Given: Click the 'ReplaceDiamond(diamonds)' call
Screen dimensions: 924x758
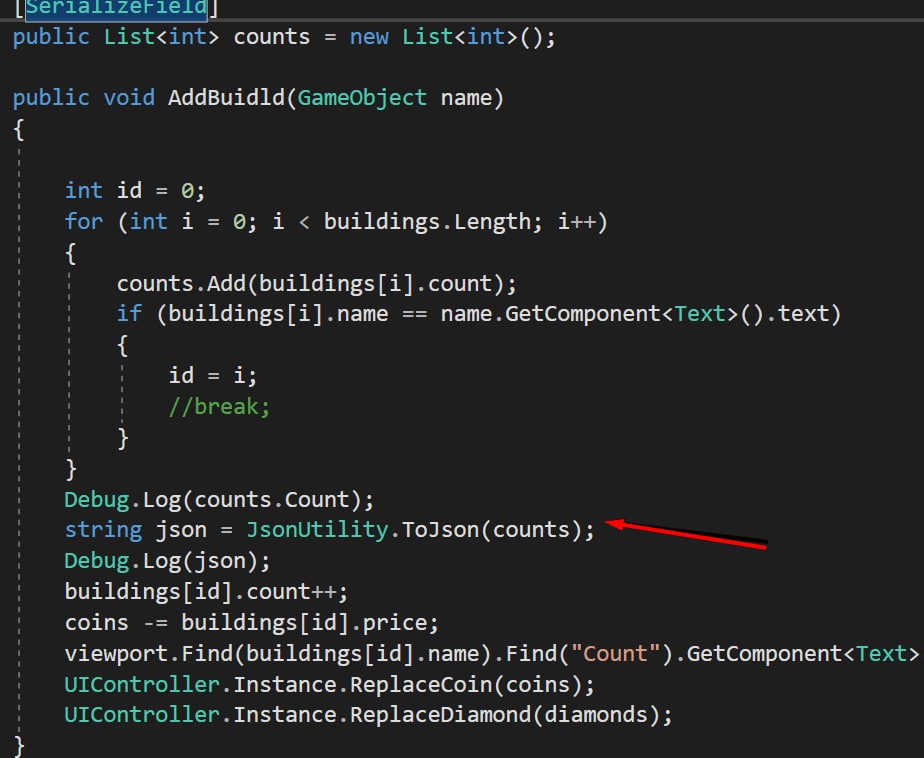Looking at the screenshot, I should (505, 715).
